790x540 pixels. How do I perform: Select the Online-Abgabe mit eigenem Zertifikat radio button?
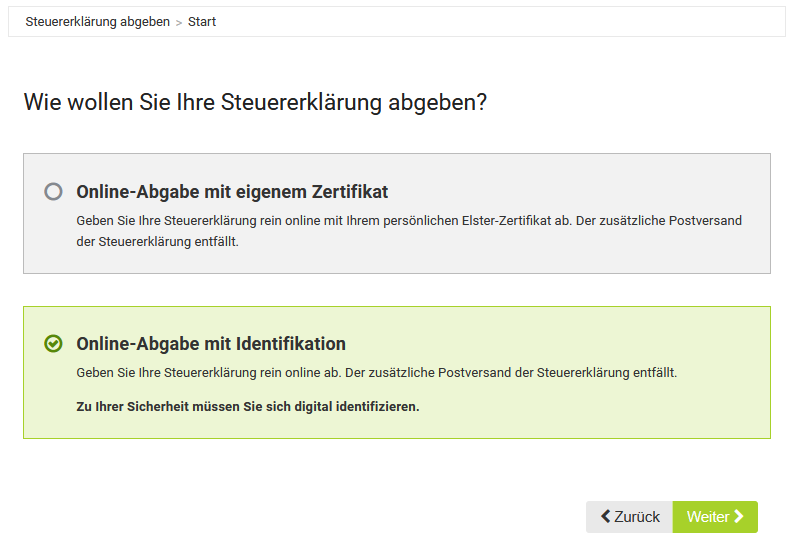click(x=54, y=191)
